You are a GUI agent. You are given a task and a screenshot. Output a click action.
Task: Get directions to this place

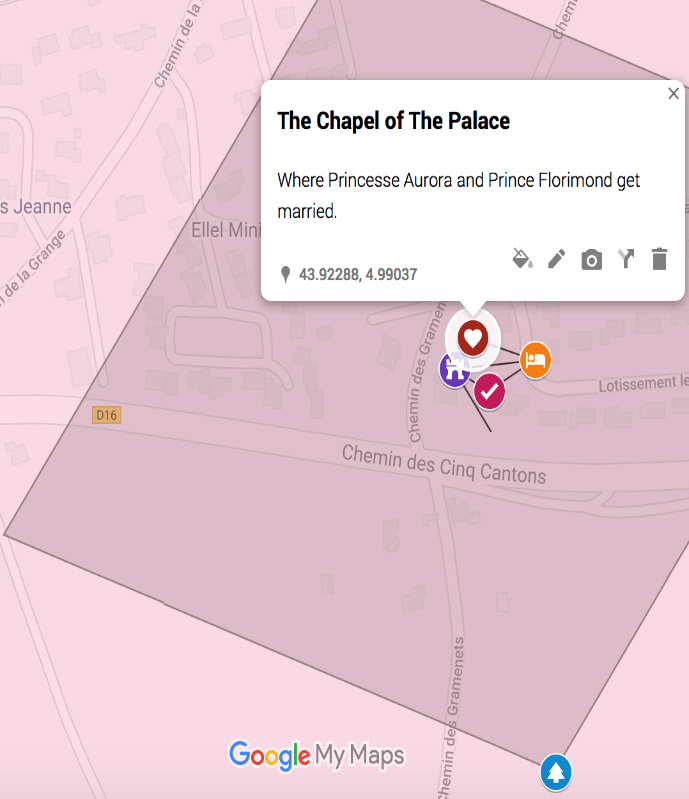626,259
